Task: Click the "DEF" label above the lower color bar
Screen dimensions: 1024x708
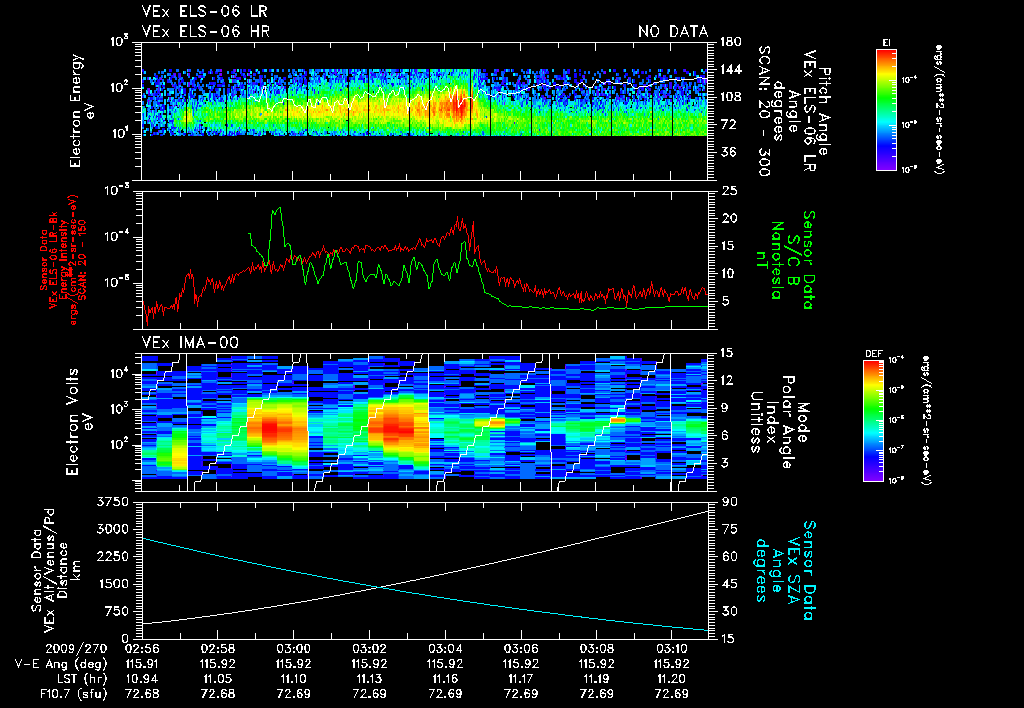Action: 873,354
